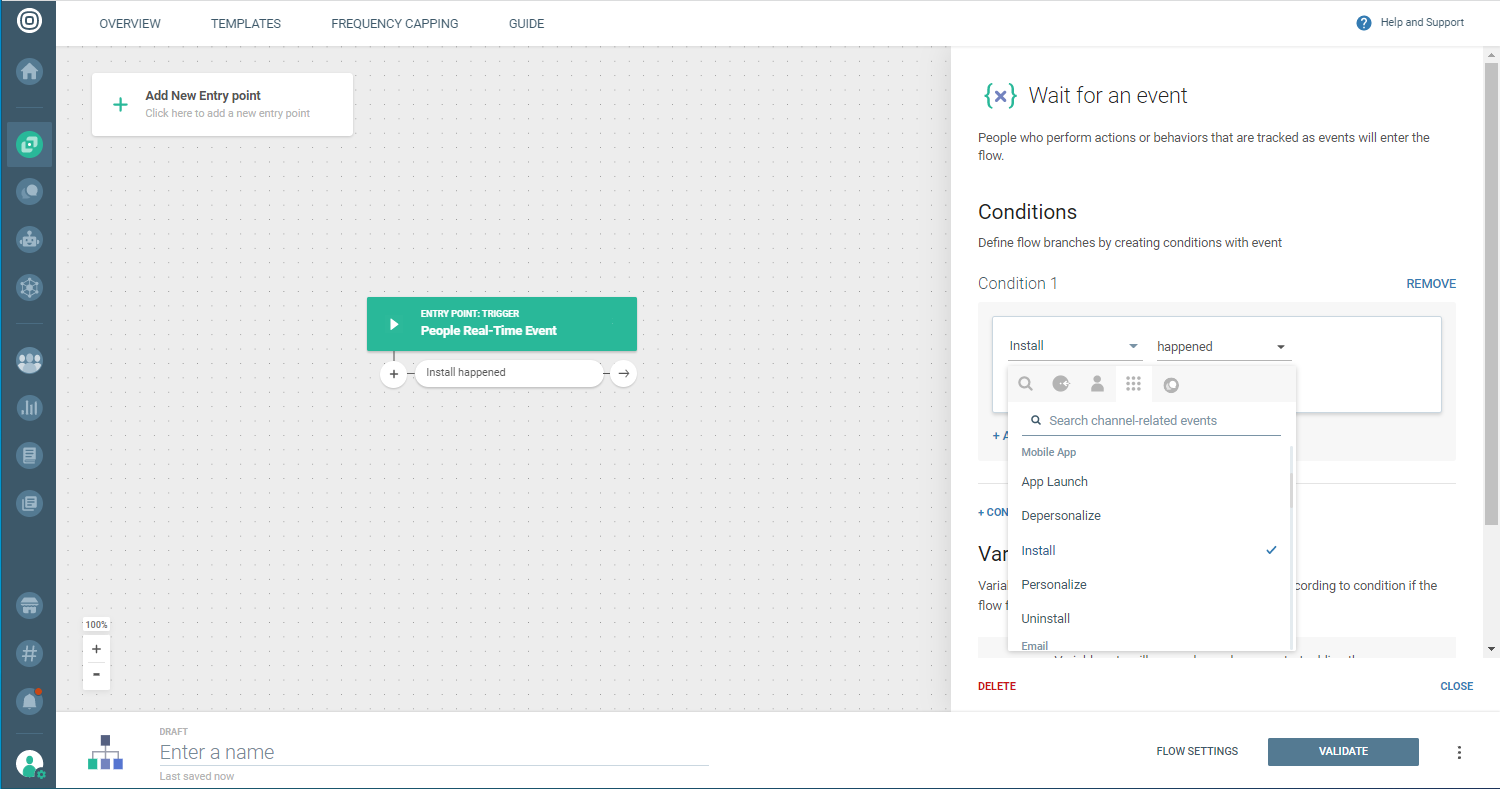Select the Personalize event option
This screenshot has width=1500, height=789.
coord(1054,585)
